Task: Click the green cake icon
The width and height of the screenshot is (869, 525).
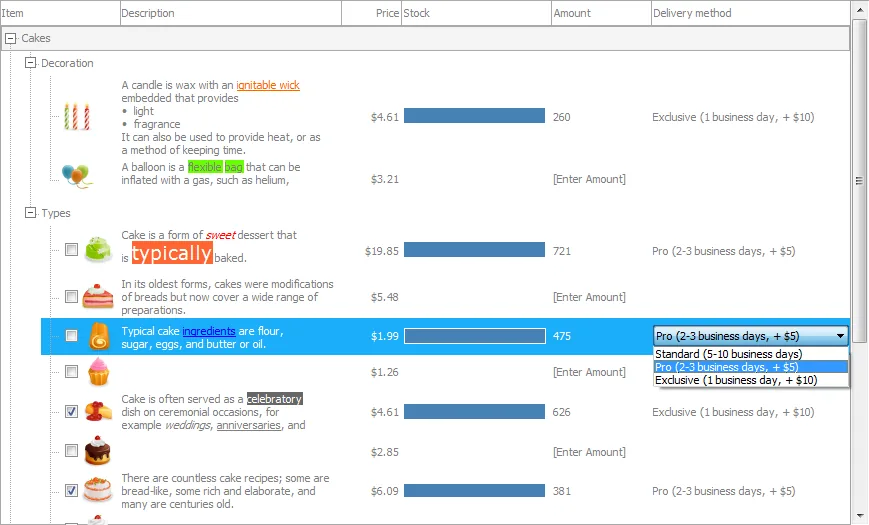Action: pyautogui.click(x=98, y=249)
